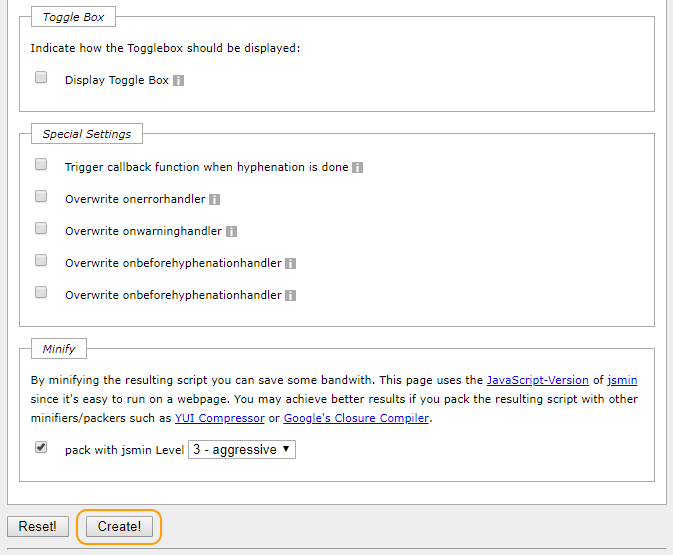
Task: Click info icon beside last onbeforehyphenationhandler option
Action: click(291, 296)
